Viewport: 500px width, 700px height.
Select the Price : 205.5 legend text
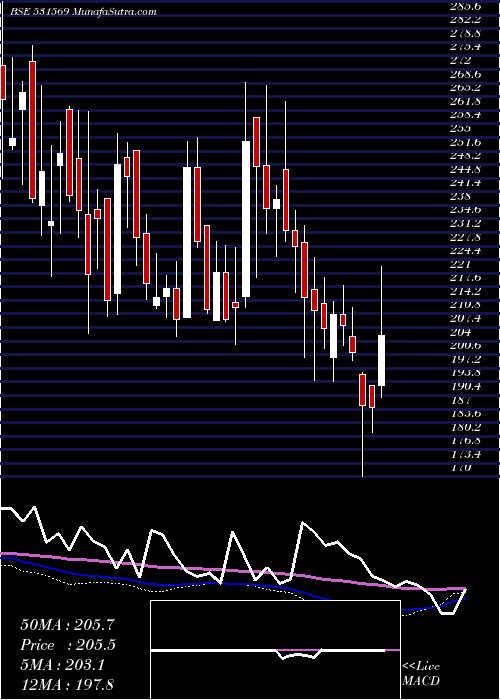click(67, 645)
